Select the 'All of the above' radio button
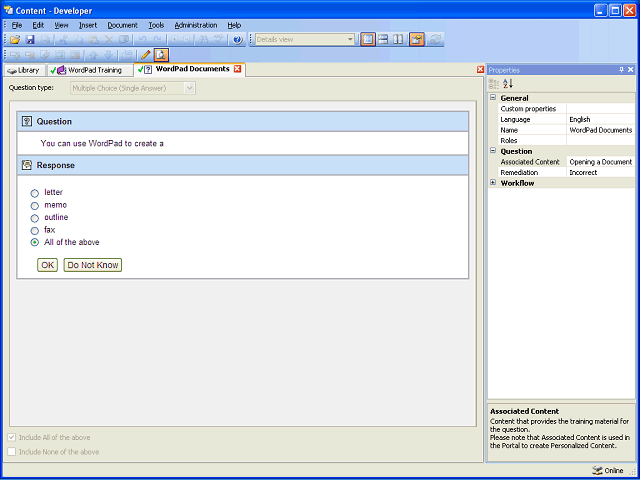 pos(35,242)
